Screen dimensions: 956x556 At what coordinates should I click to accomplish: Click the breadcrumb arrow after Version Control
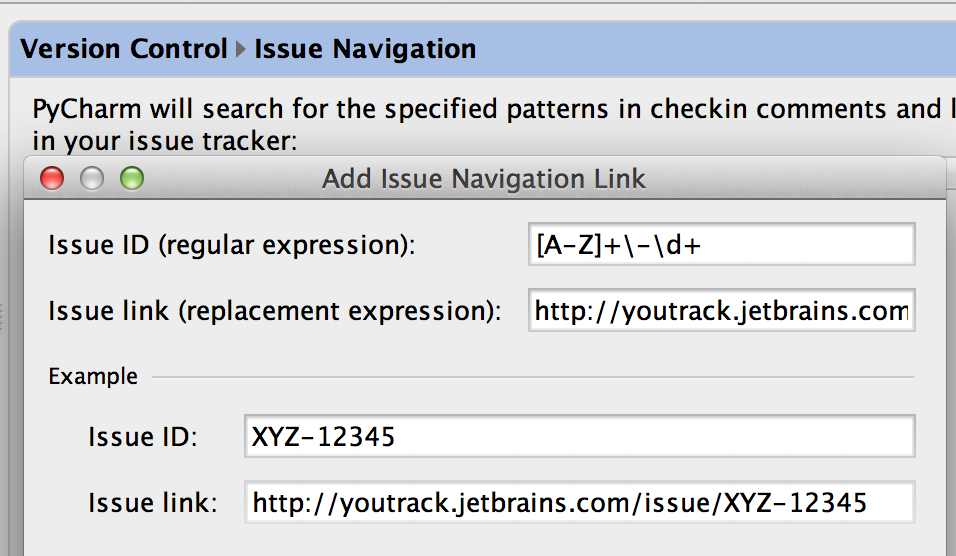pos(241,49)
